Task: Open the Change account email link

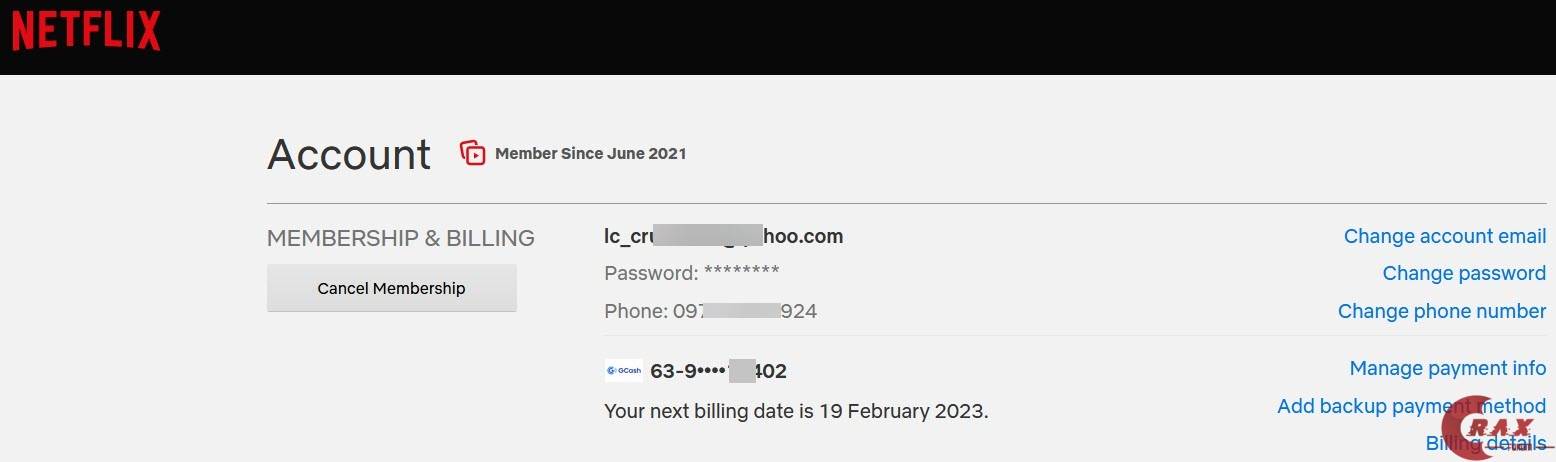Action: pos(1444,236)
